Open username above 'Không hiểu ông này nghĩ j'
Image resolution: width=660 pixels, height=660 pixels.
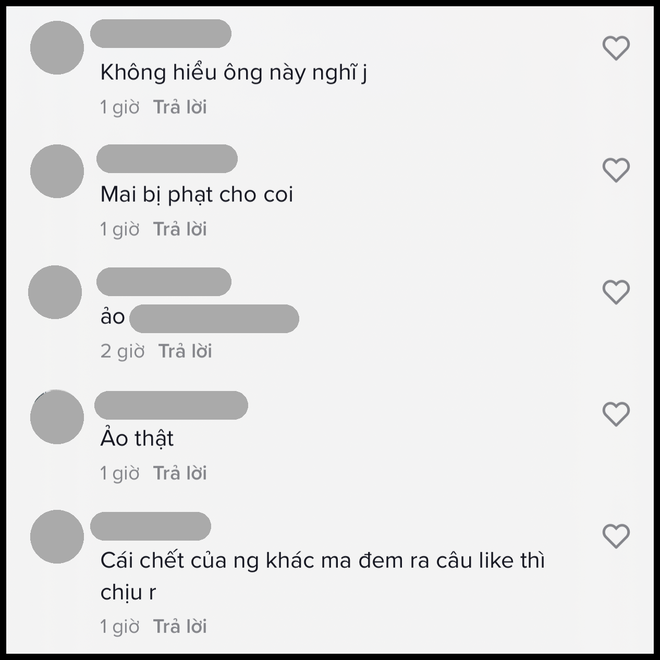point(161,34)
